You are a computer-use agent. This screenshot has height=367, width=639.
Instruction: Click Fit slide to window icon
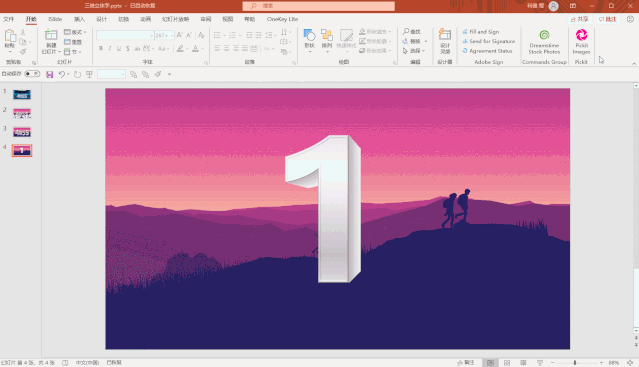[x=630, y=363]
